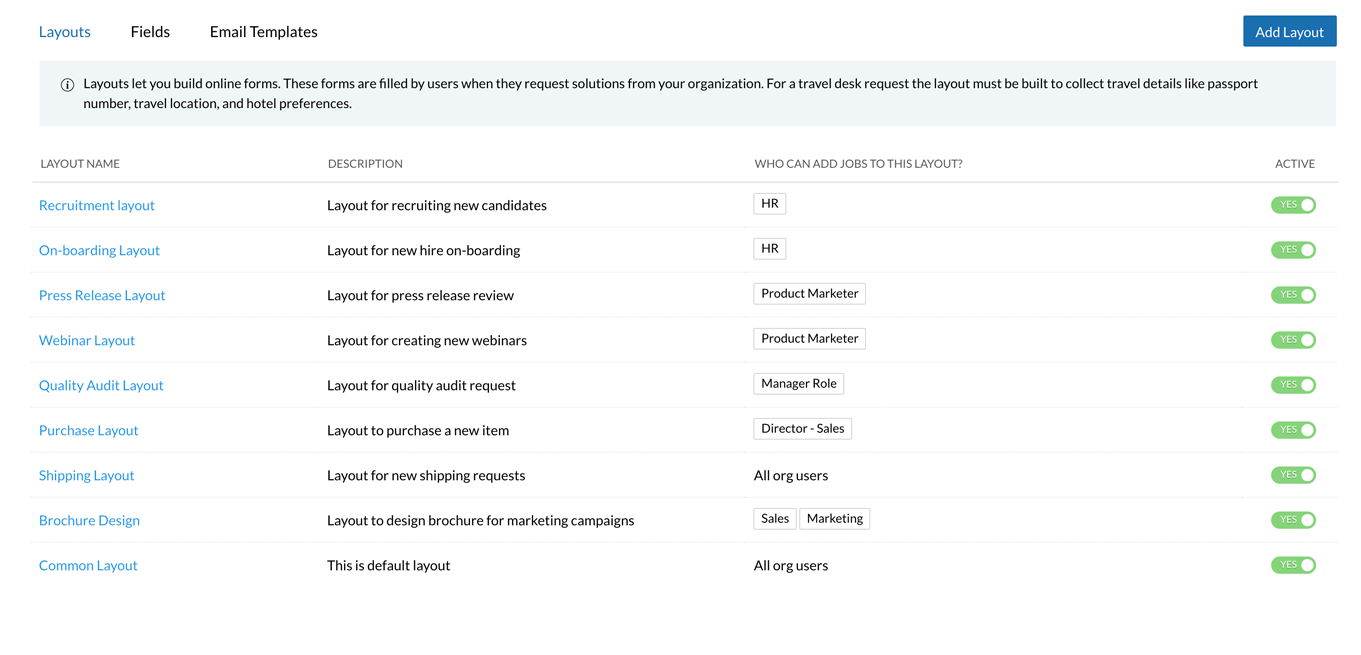
Task: Select the Layouts tab
Action: (65, 32)
